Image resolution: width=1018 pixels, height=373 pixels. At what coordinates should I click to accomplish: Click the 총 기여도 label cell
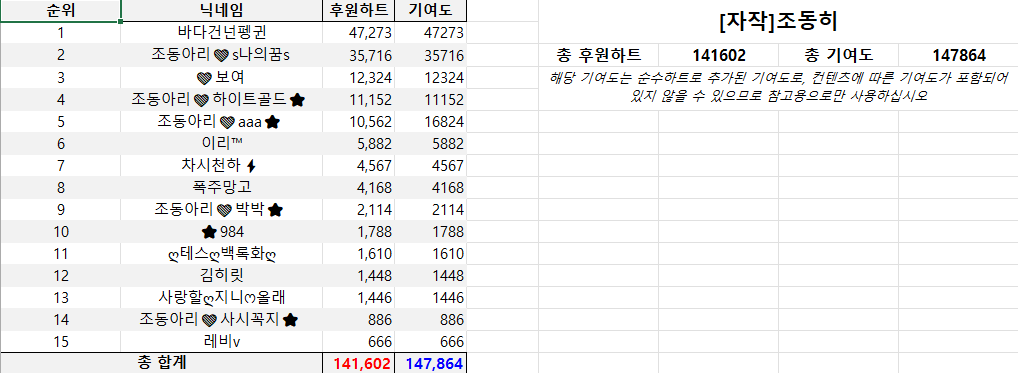tap(839, 55)
